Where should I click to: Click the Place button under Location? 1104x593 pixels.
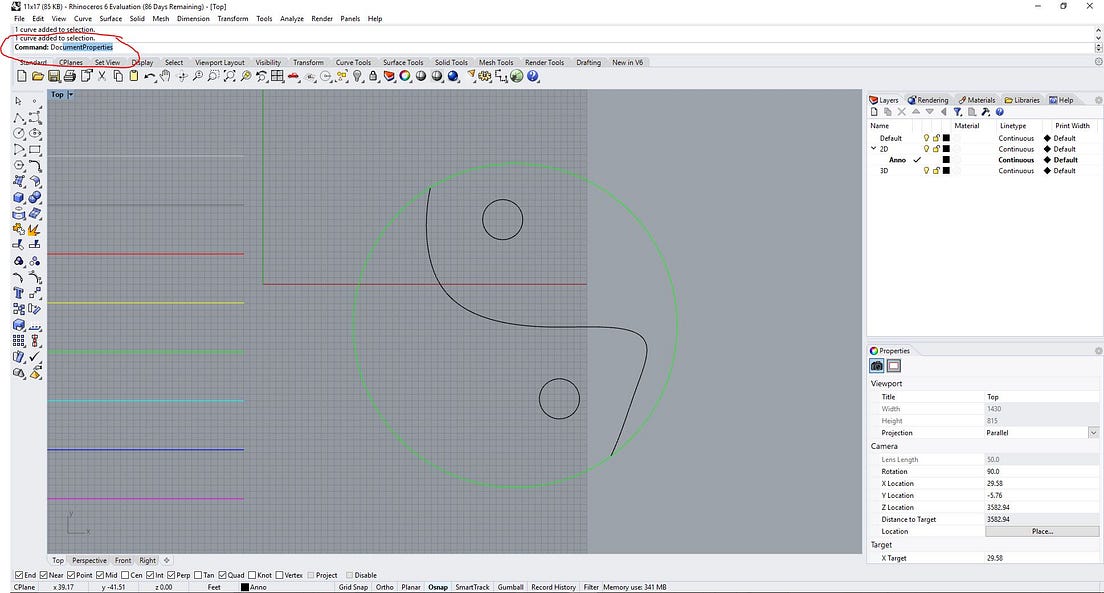1044,531
